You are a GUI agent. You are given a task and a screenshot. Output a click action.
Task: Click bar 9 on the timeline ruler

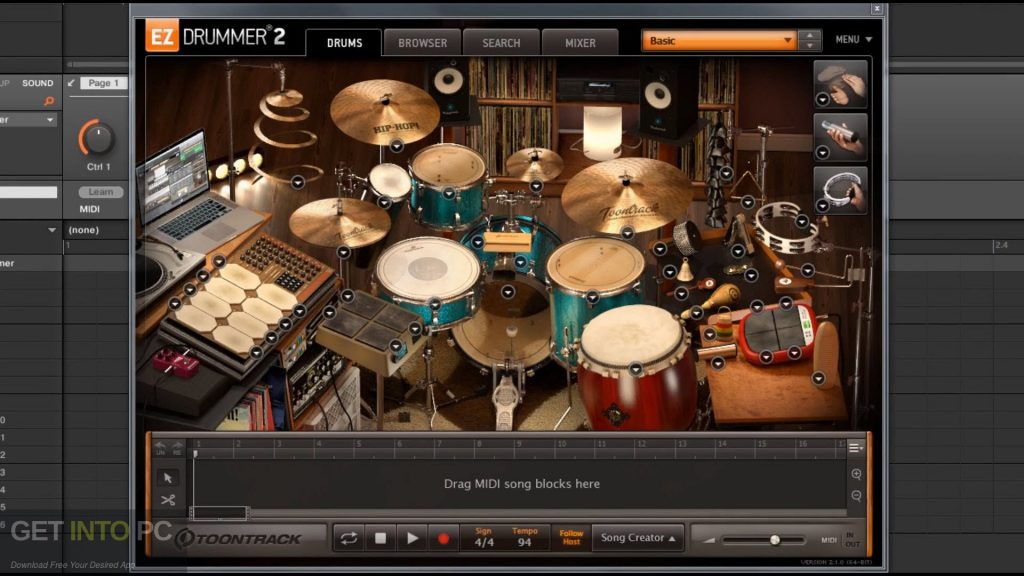coord(519,444)
